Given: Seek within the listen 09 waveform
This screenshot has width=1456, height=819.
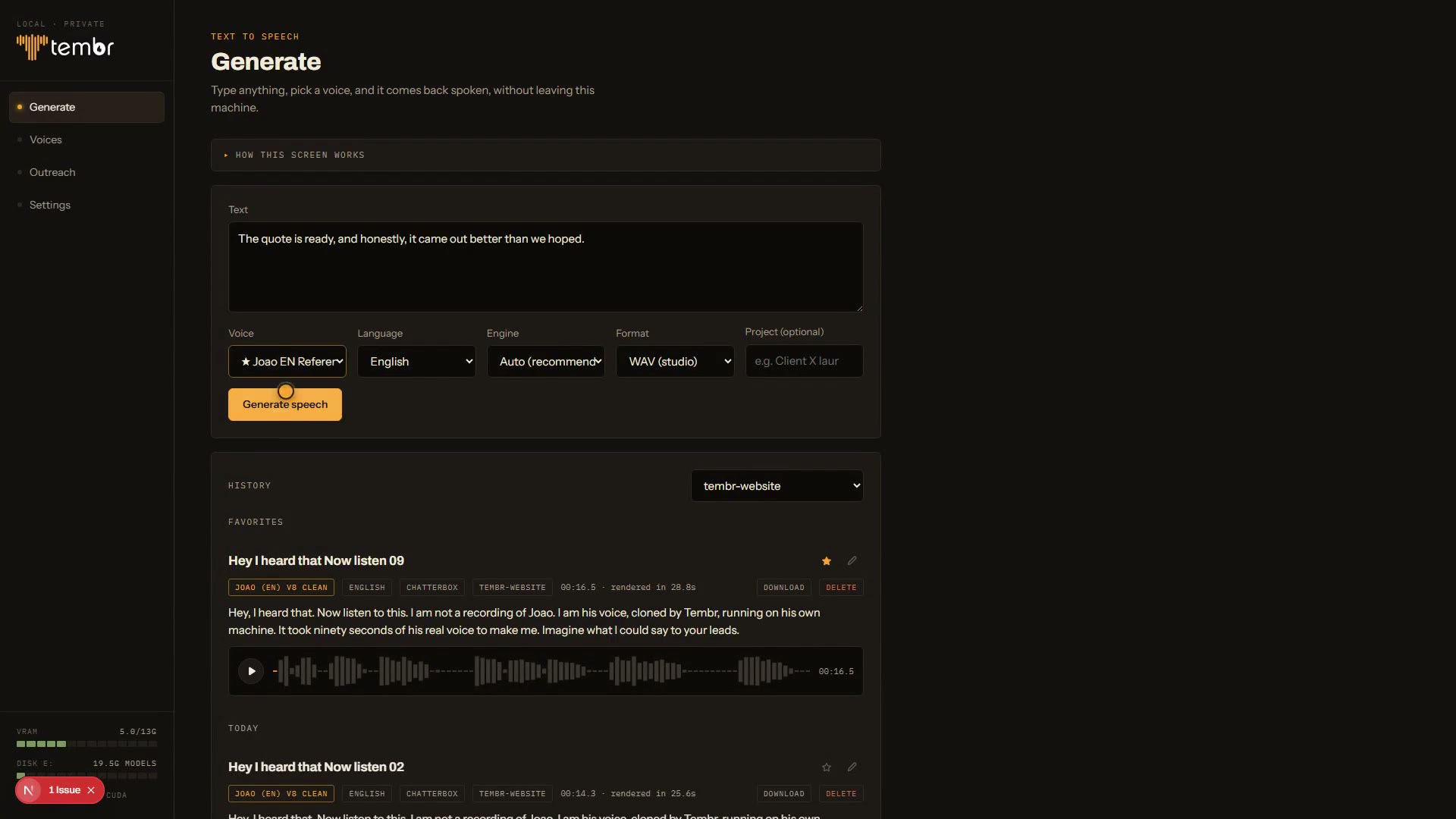Looking at the screenshot, I should coord(541,671).
